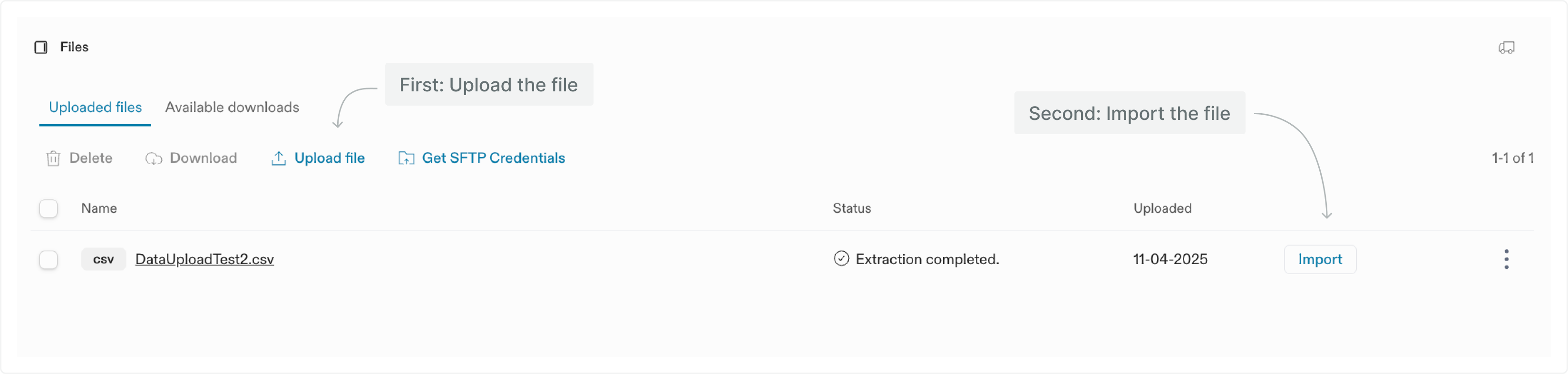Tick the select-all checkbox in the table header
The height and width of the screenshot is (374, 1568).
click(49, 208)
